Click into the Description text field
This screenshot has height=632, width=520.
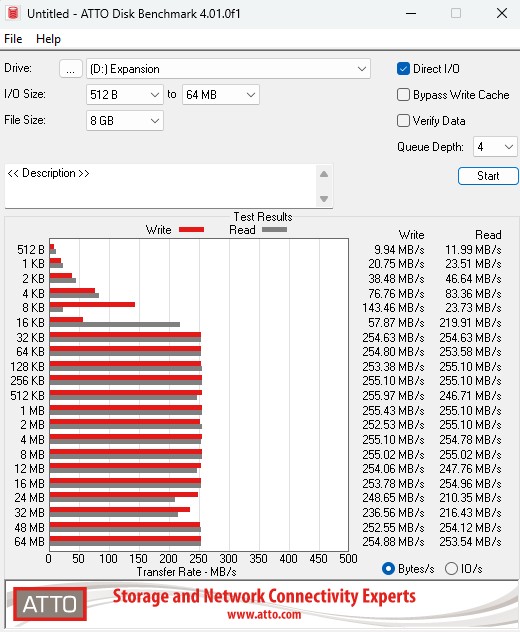[161, 186]
